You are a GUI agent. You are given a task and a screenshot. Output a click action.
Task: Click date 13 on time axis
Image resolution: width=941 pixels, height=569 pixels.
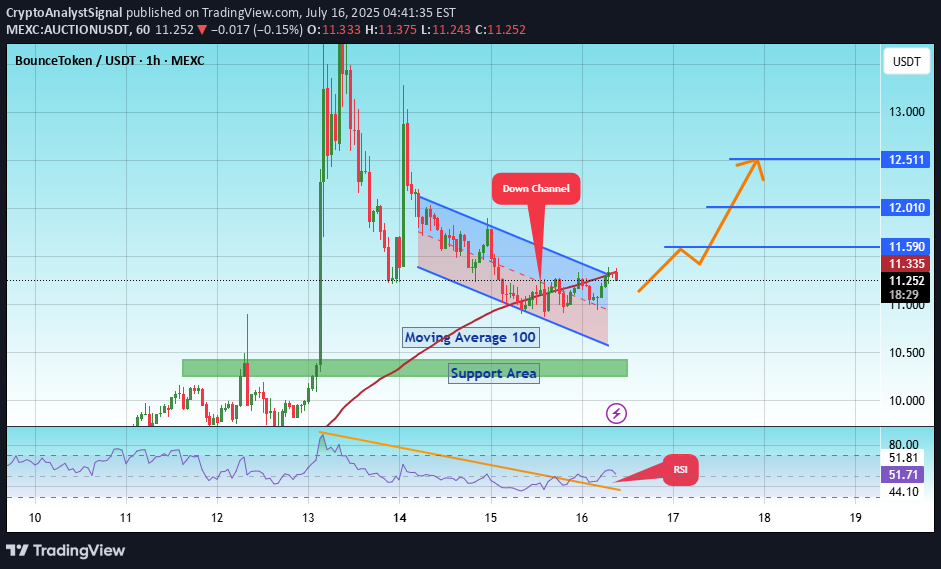308,517
